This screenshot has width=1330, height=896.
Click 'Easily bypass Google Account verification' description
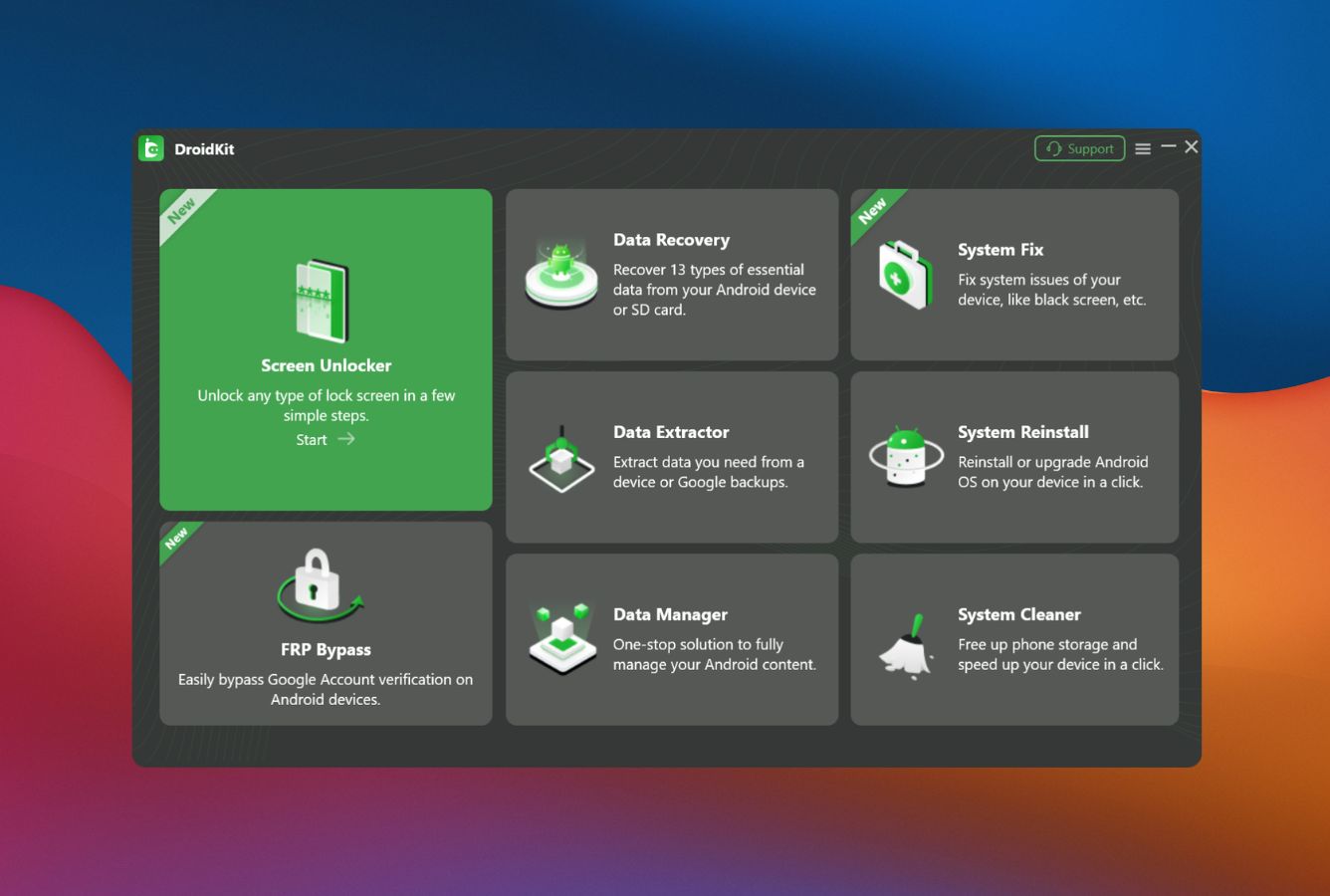click(x=326, y=689)
